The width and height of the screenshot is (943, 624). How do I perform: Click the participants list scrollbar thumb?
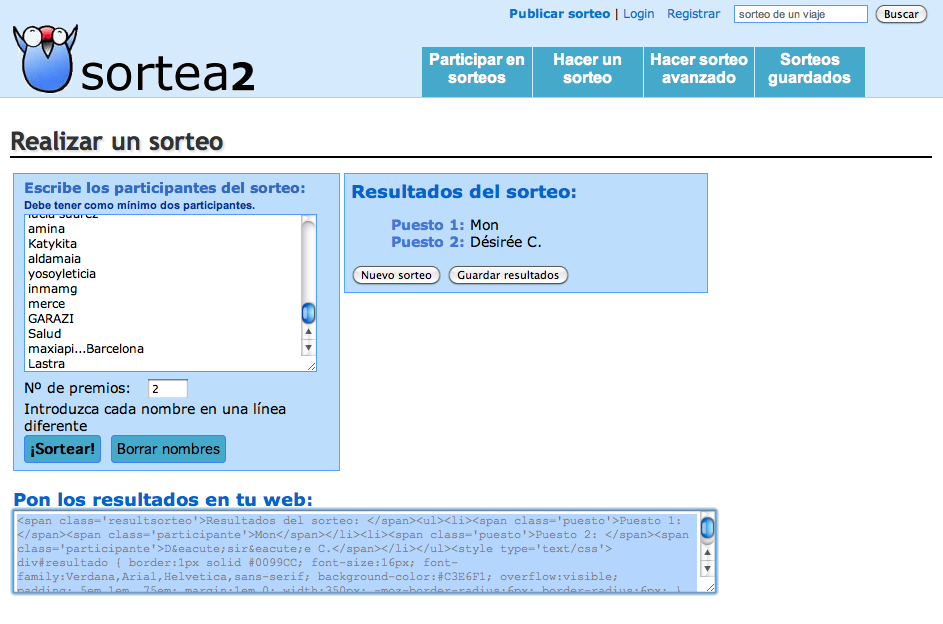pos(308,313)
